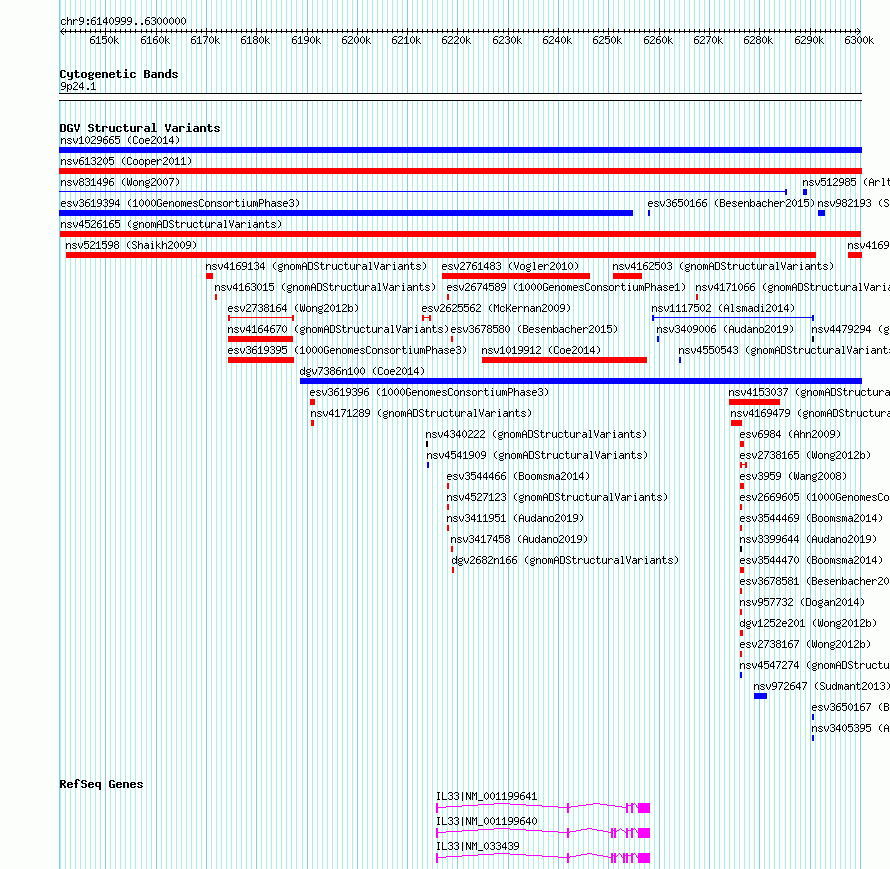This screenshot has height=869, width=890.
Task: Open nsv972647 (Sudmant2013) variant
Action: (821, 686)
